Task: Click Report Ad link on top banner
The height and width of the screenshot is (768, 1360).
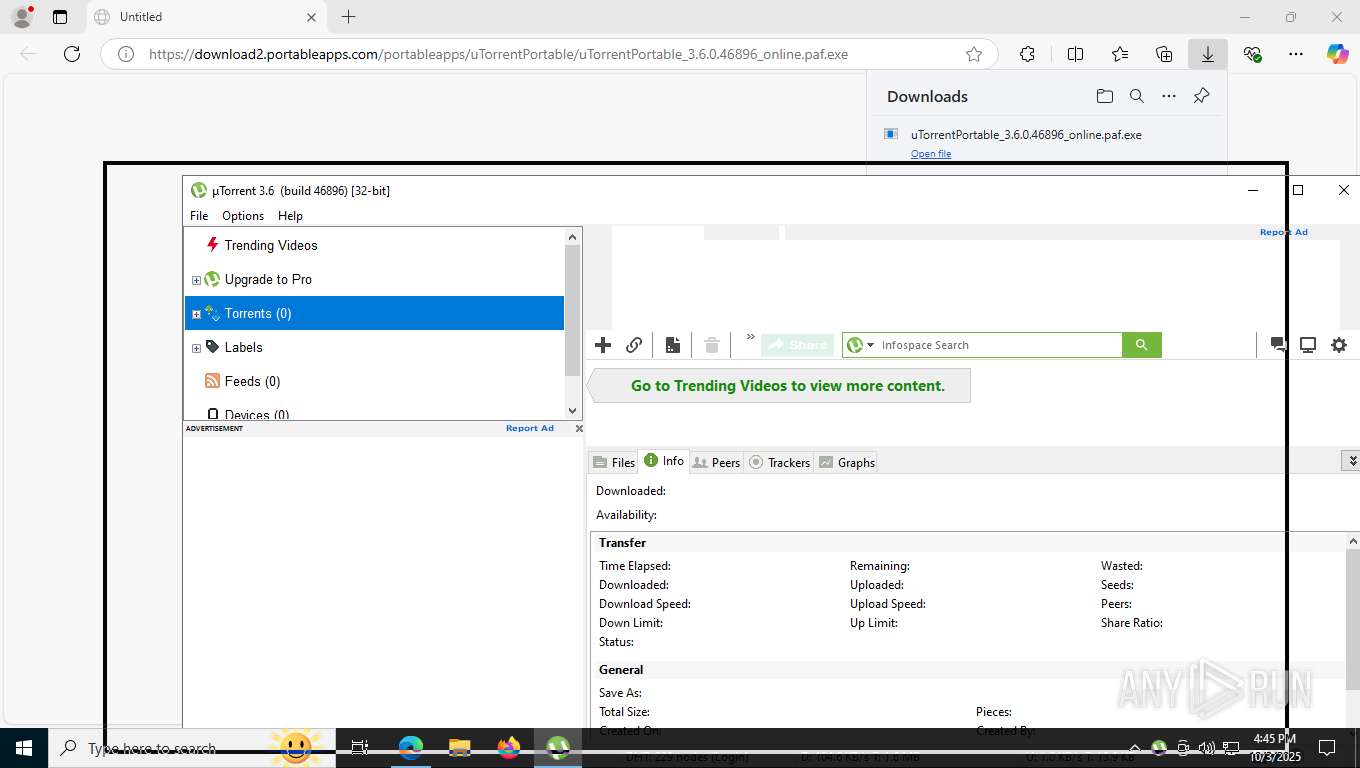Action: [1283, 232]
